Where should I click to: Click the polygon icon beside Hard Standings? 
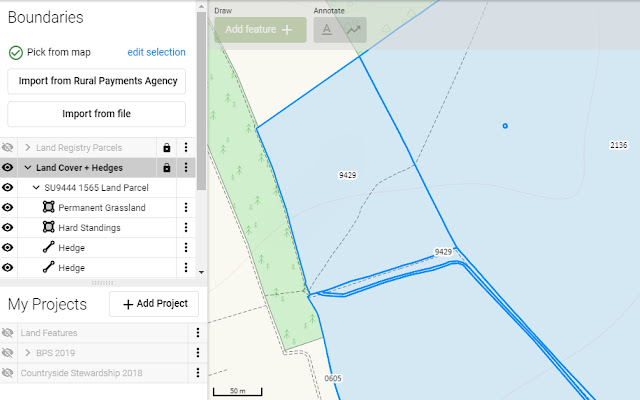49,227
